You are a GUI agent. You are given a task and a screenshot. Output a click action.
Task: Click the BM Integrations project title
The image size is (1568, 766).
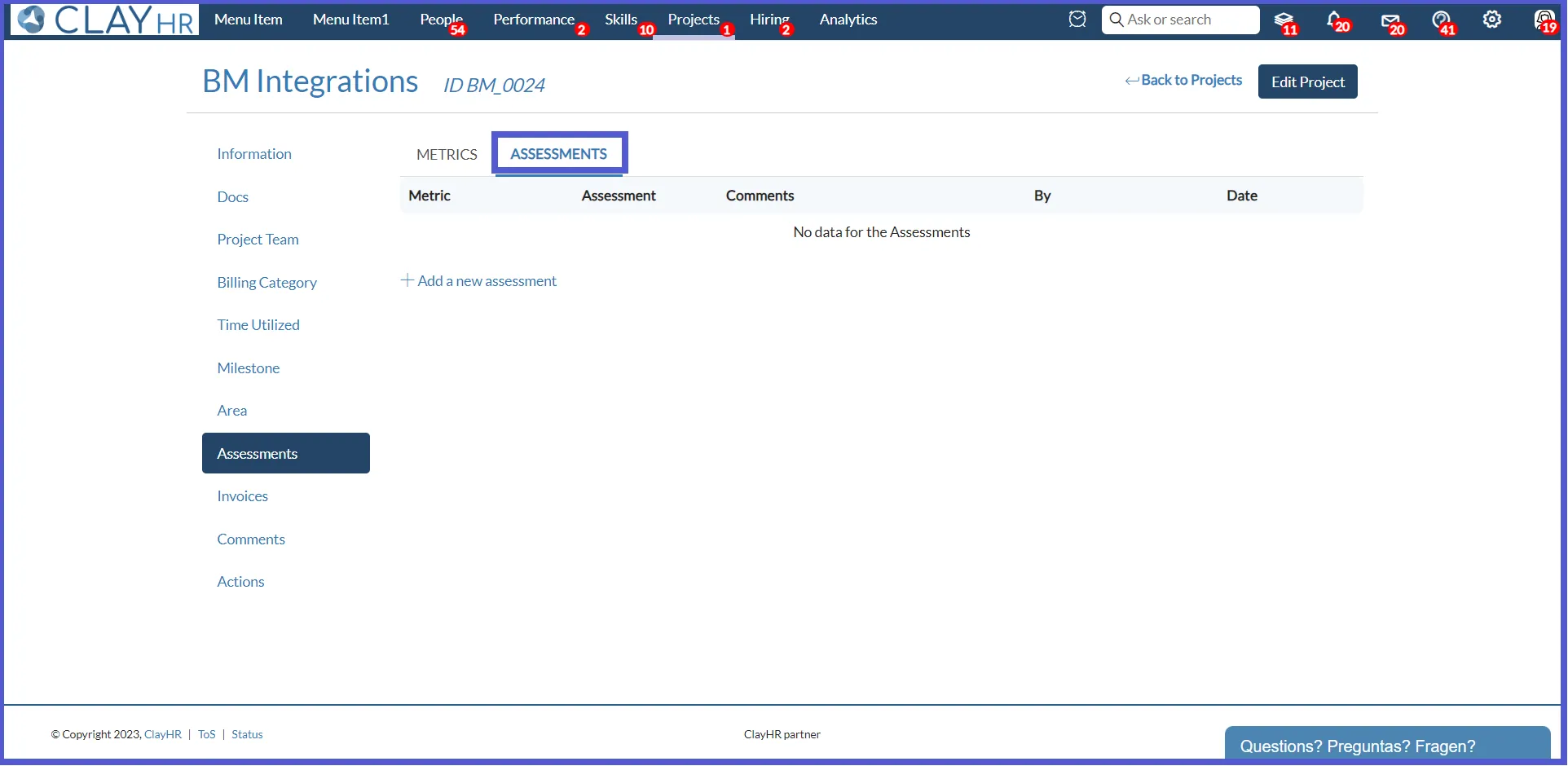coord(311,81)
